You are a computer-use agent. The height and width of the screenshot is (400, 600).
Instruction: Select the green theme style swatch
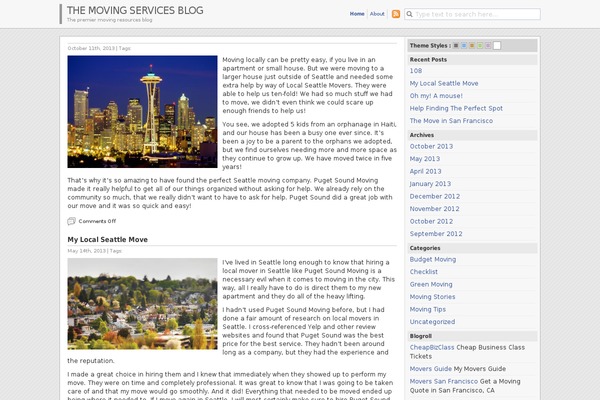point(480,46)
